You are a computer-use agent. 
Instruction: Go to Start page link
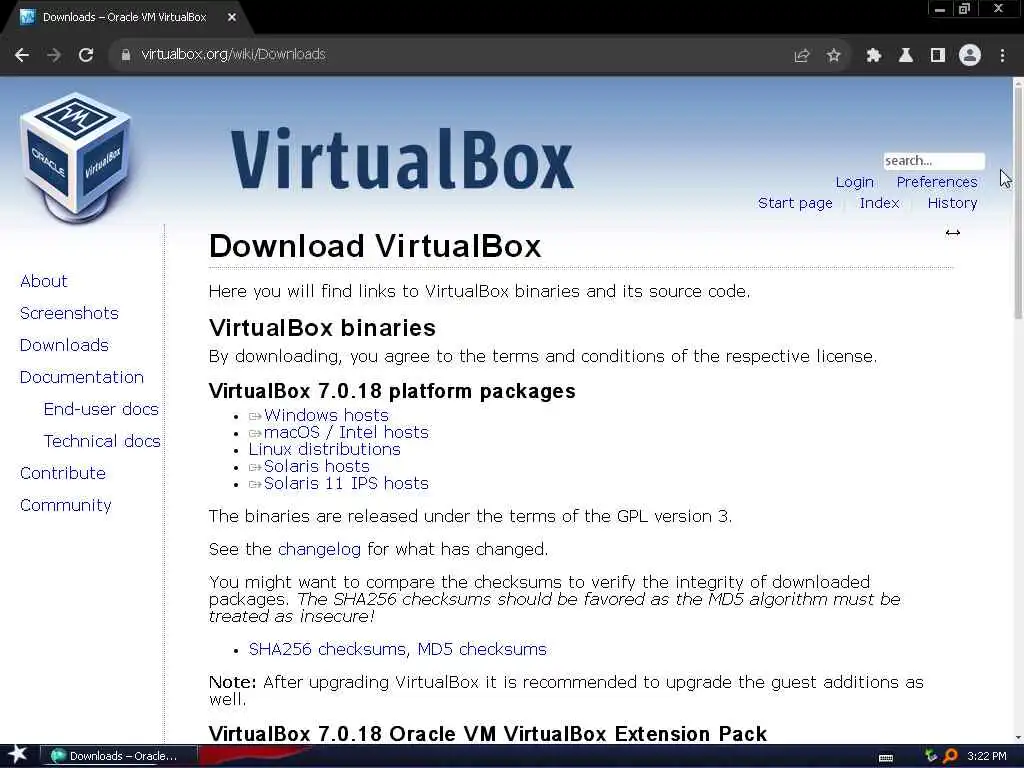point(795,203)
